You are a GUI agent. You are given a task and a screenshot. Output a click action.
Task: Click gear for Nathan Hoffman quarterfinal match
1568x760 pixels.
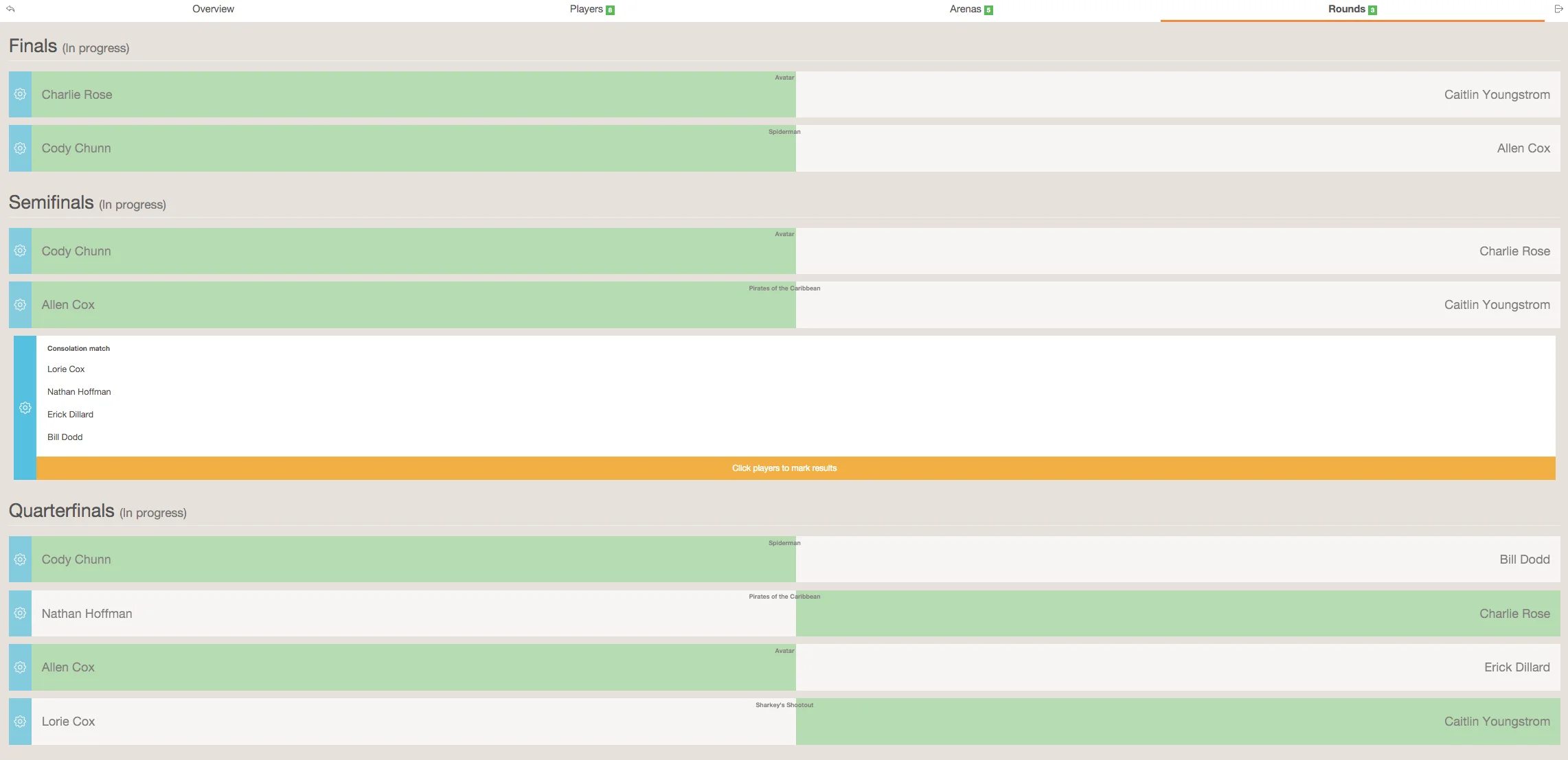[20, 613]
